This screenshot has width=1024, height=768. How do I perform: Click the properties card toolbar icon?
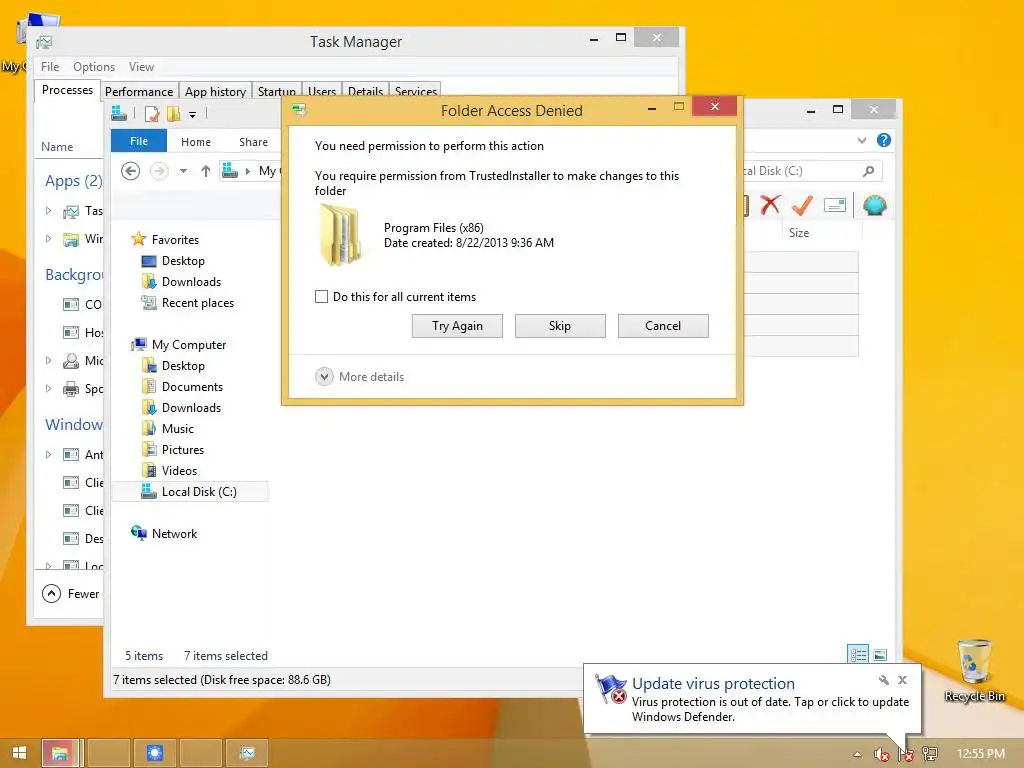click(835, 205)
